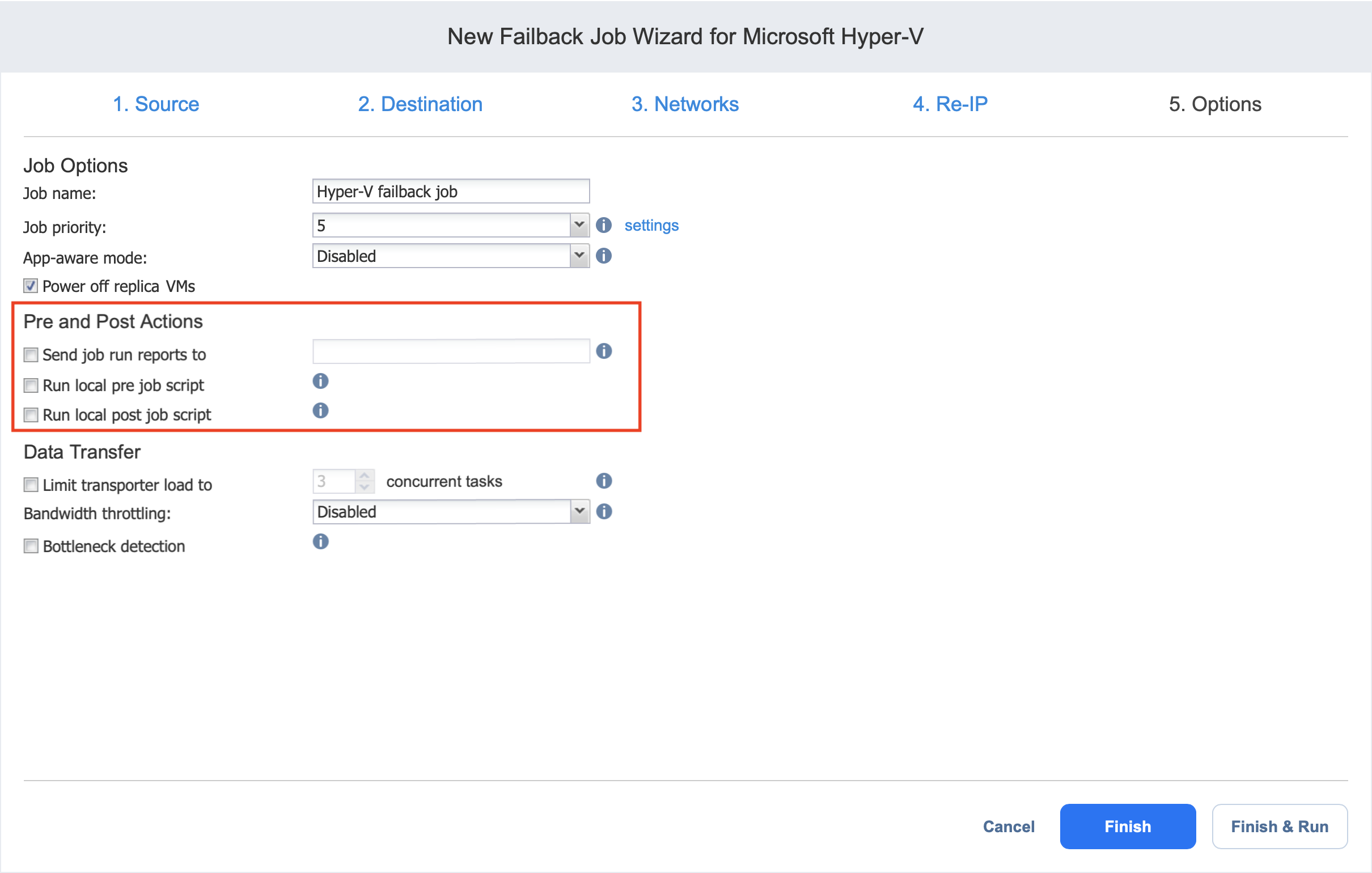Click info icon for Send job run reports
This screenshot has height=873, width=1372.
click(x=604, y=351)
